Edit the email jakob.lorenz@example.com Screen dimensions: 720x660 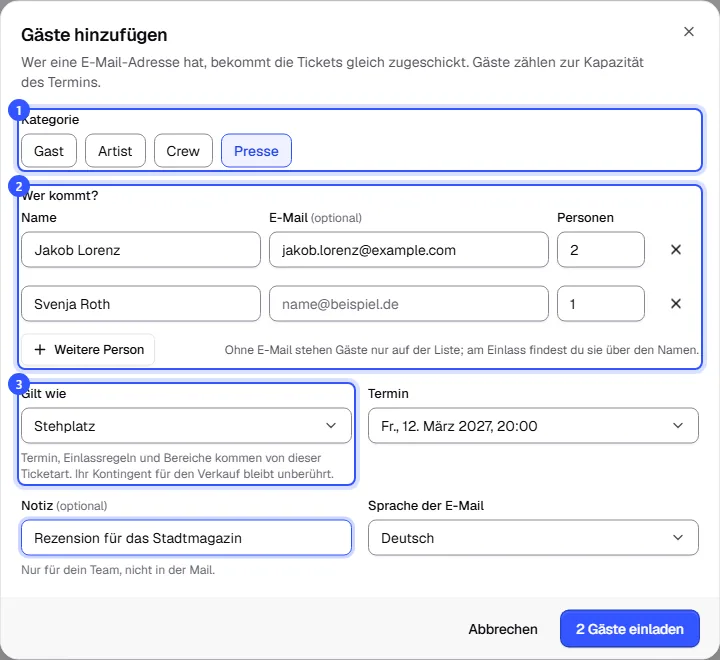point(409,249)
